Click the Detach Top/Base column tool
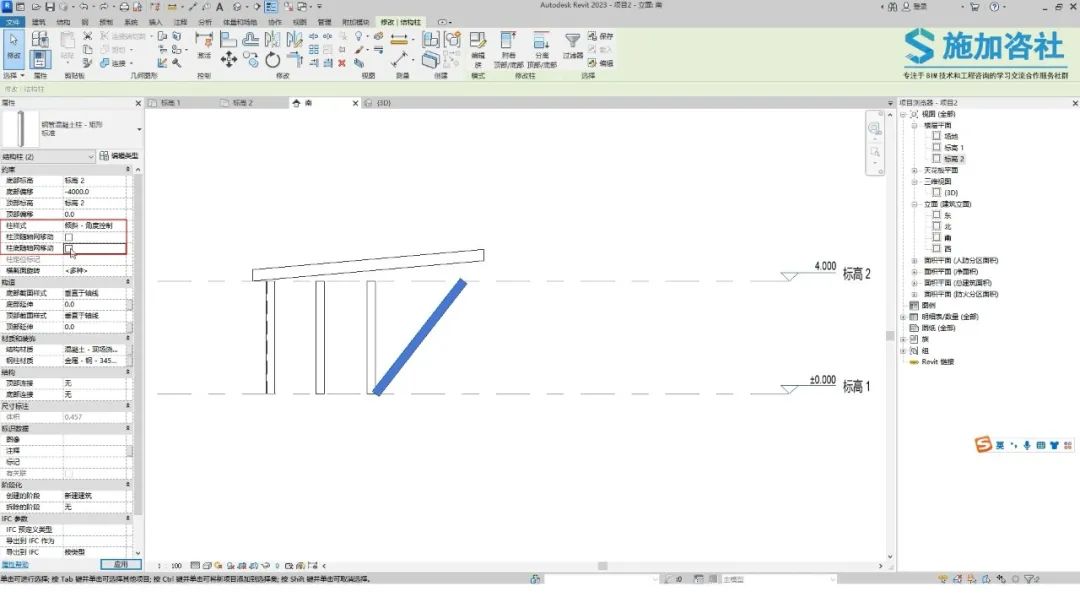Image resolution: width=1080 pixels, height=608 pixels. click(542, 48)
